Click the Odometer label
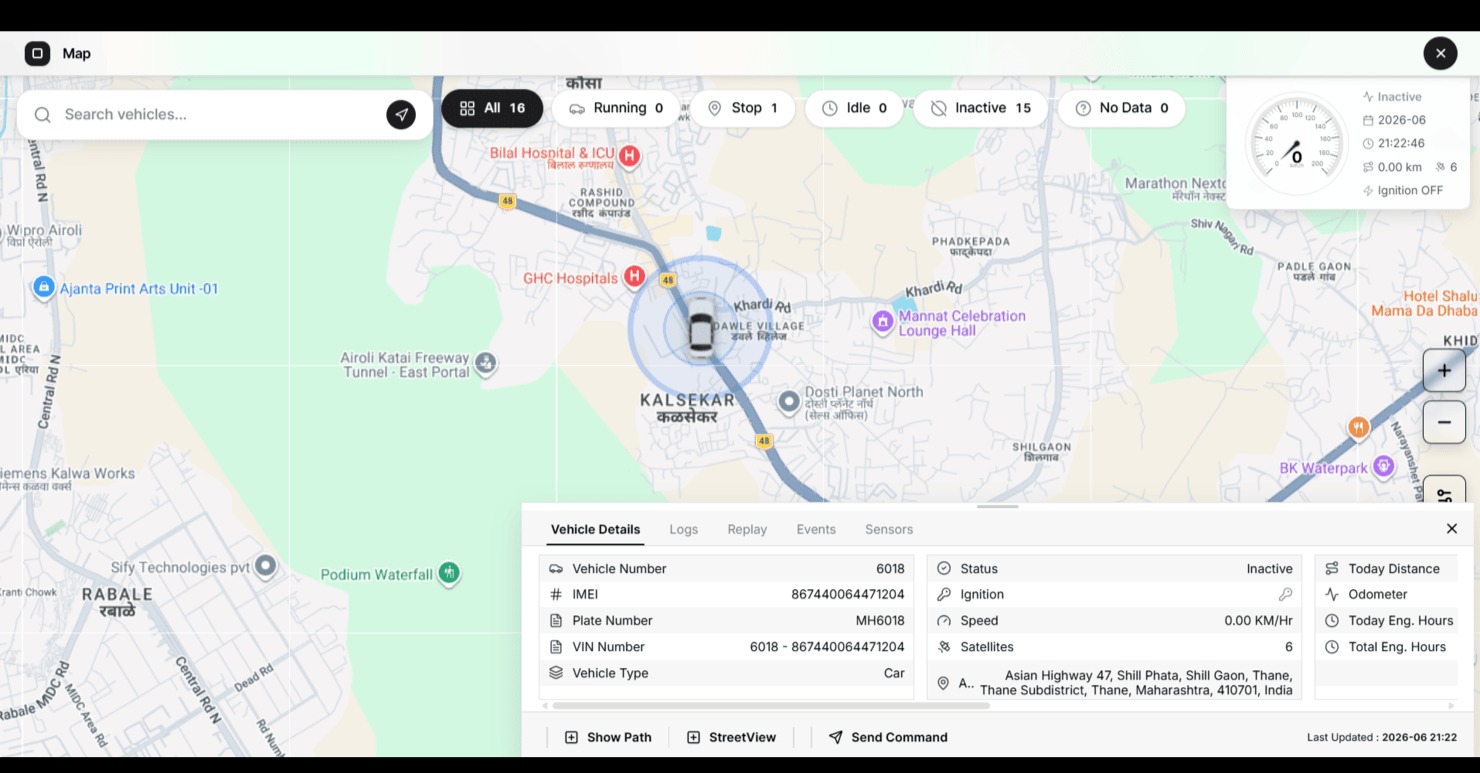 click(x=1378, y=594)
